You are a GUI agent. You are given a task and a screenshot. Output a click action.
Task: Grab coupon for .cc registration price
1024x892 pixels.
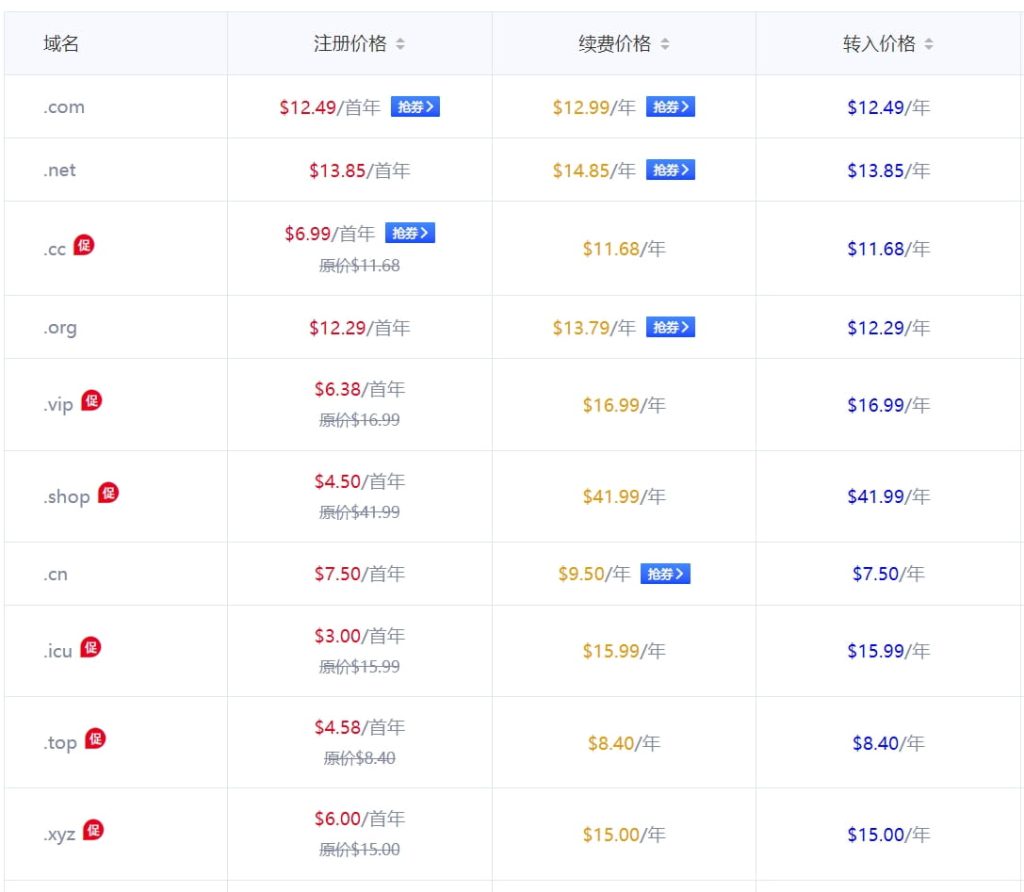pos(410,233)
